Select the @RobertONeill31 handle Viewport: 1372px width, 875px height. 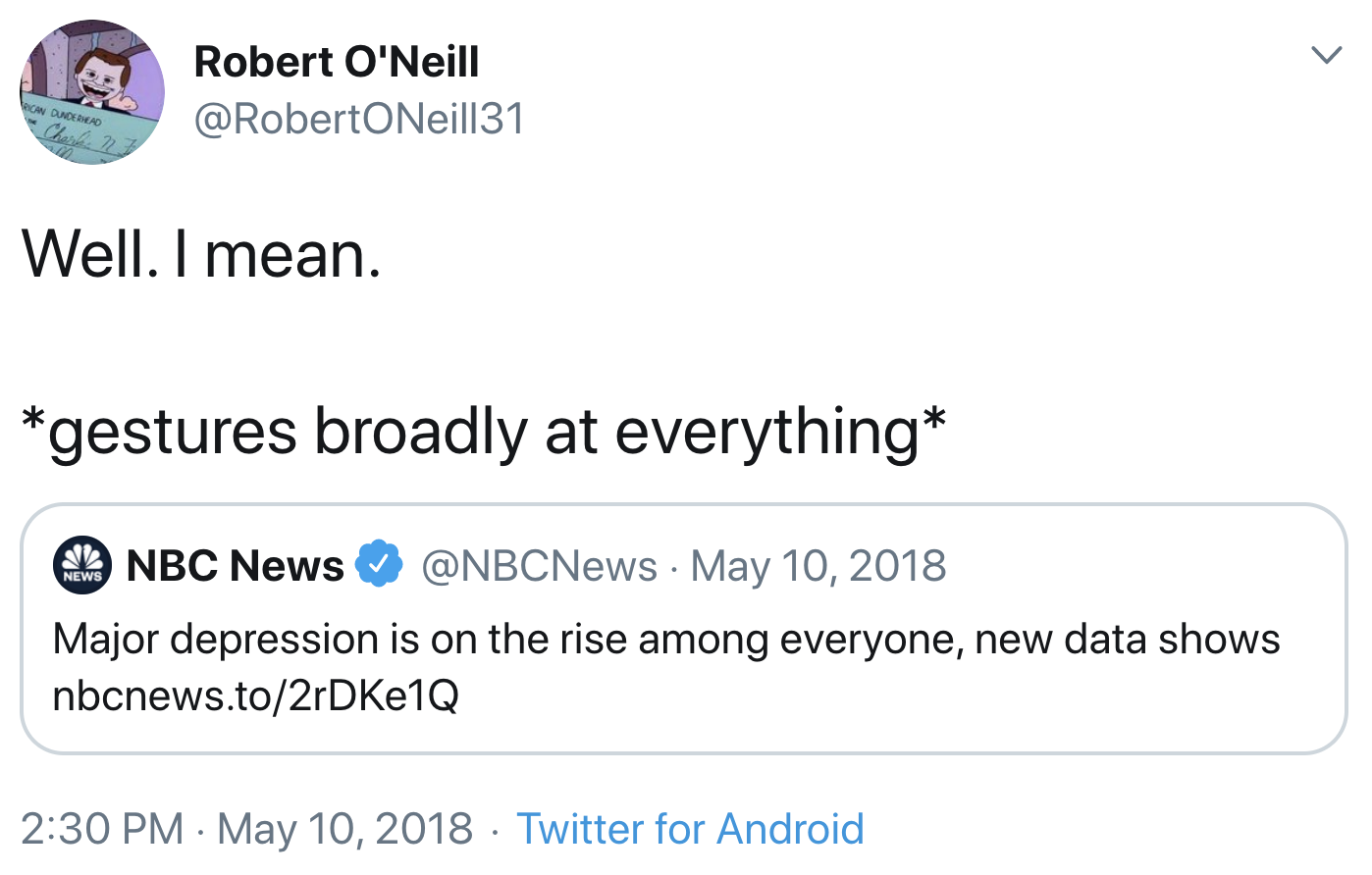point(359,120)
